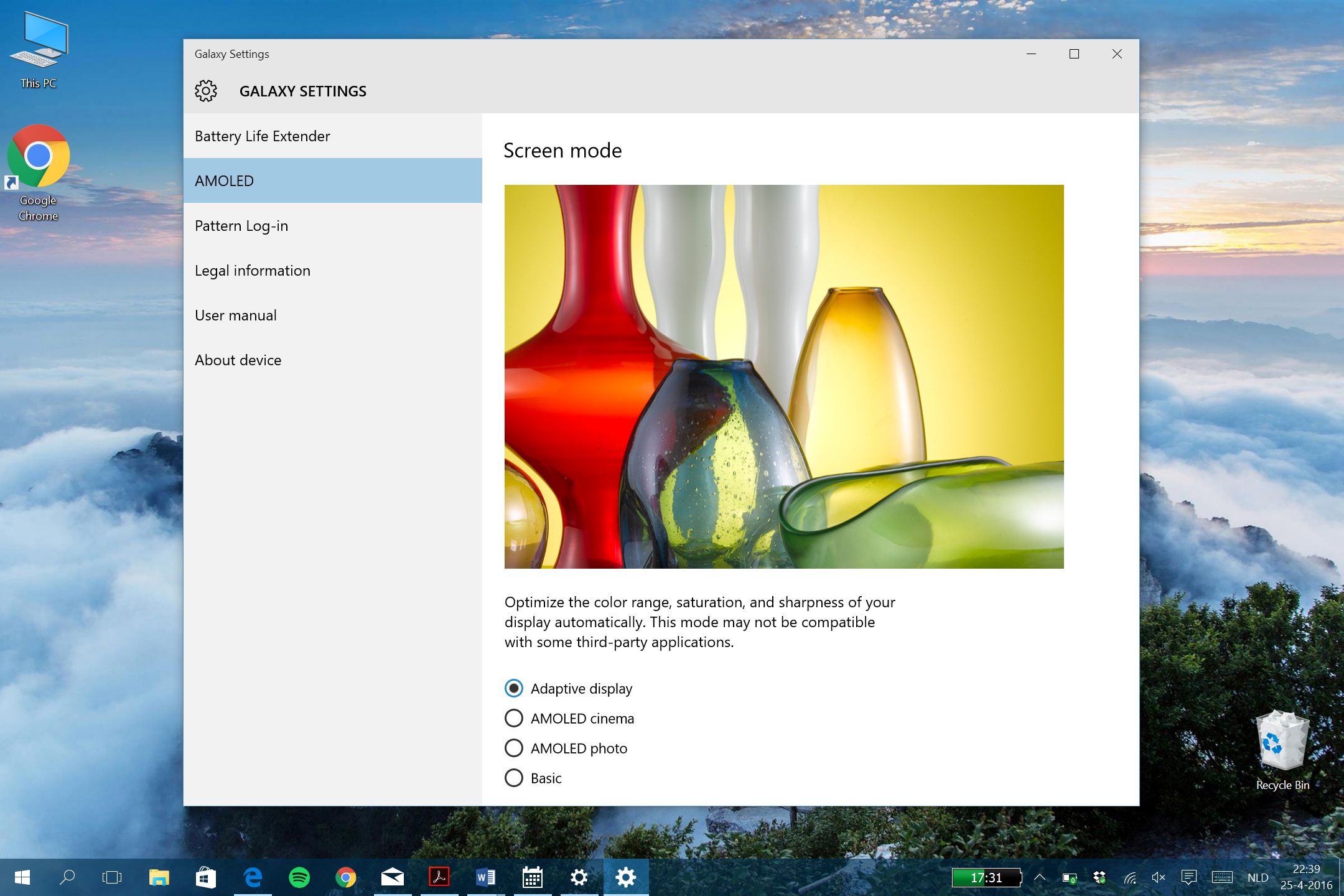Image resolution: width=1344 pixels, height=896 pixels.
Task: Select the Adaptive display radio button
Action: [514, 688]
